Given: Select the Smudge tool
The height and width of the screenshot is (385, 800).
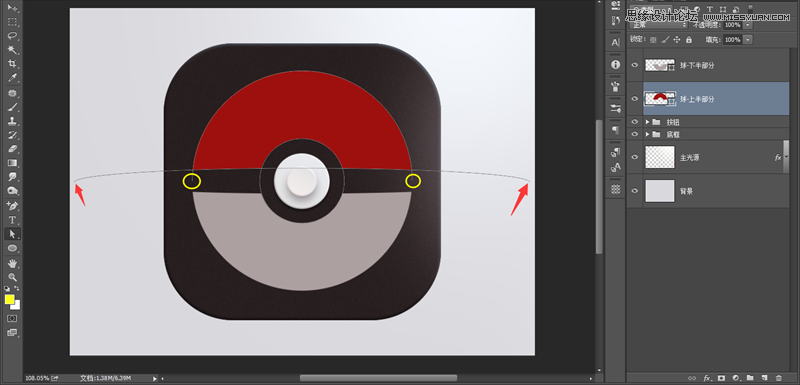Looking at the screenshot, I should pyautogui.click(x=13, y=176).
